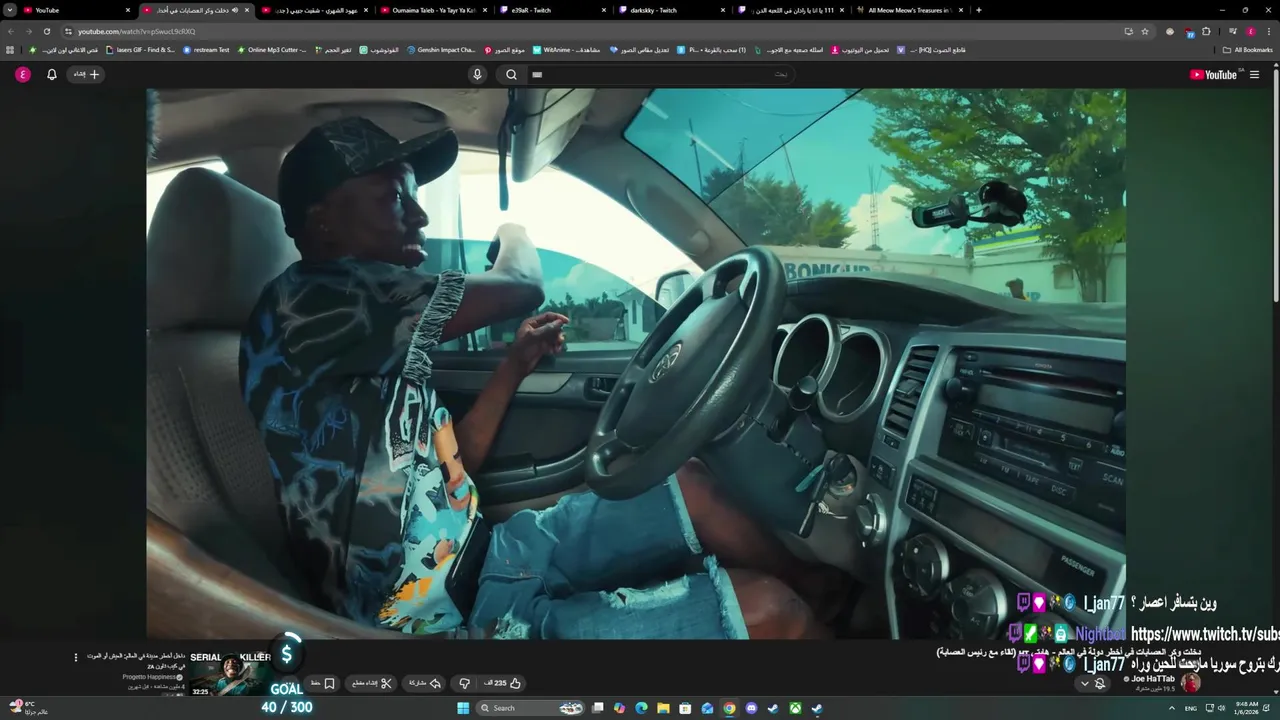Switch to All Meow Meow's Treasures tab
Screen dimensions: 1280x720
[x=909, y=10]
